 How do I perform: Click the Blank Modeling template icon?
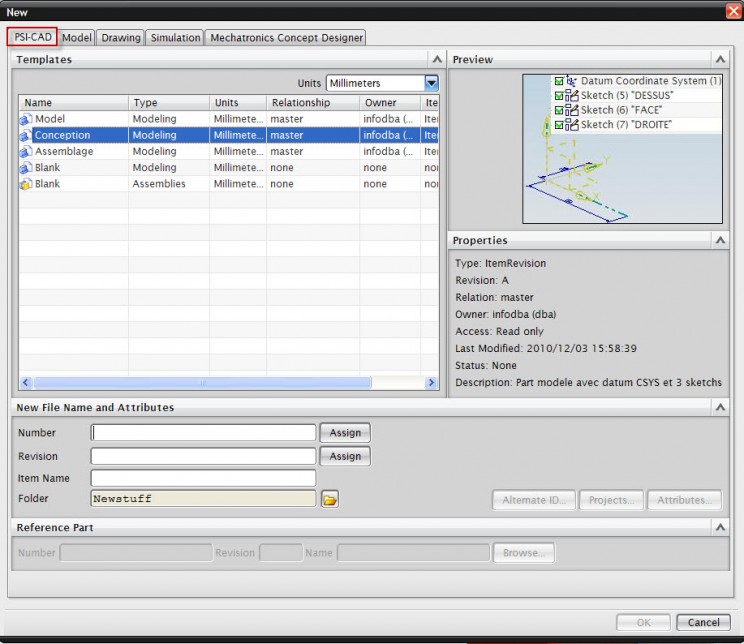coord(26,168)
